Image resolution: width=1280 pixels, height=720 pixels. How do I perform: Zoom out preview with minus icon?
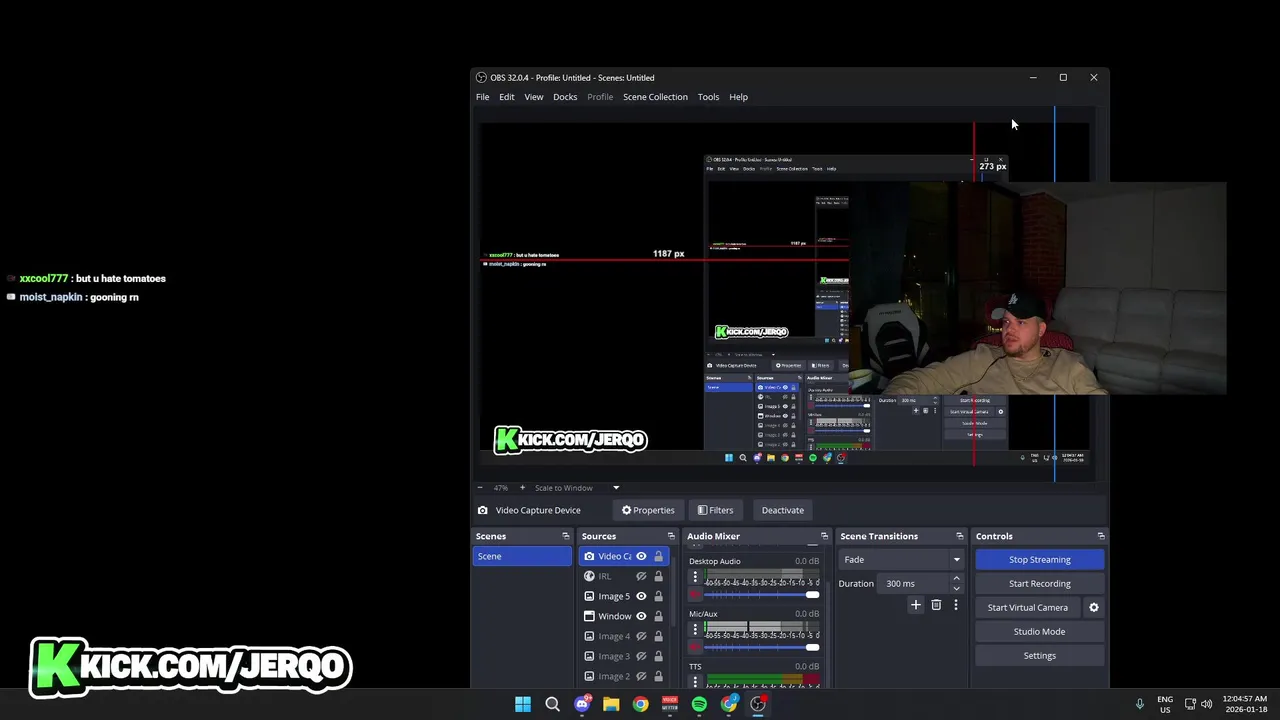click(480, 488)
